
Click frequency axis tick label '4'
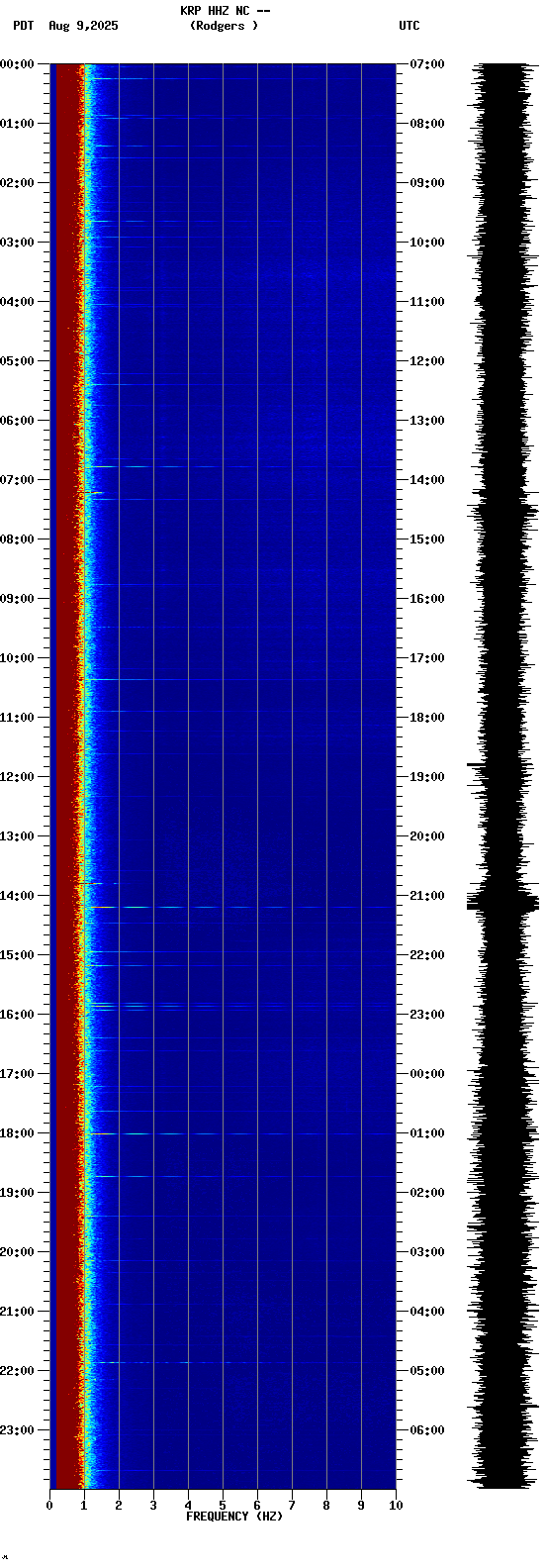pyautogui.click(x=188, y=1506)
